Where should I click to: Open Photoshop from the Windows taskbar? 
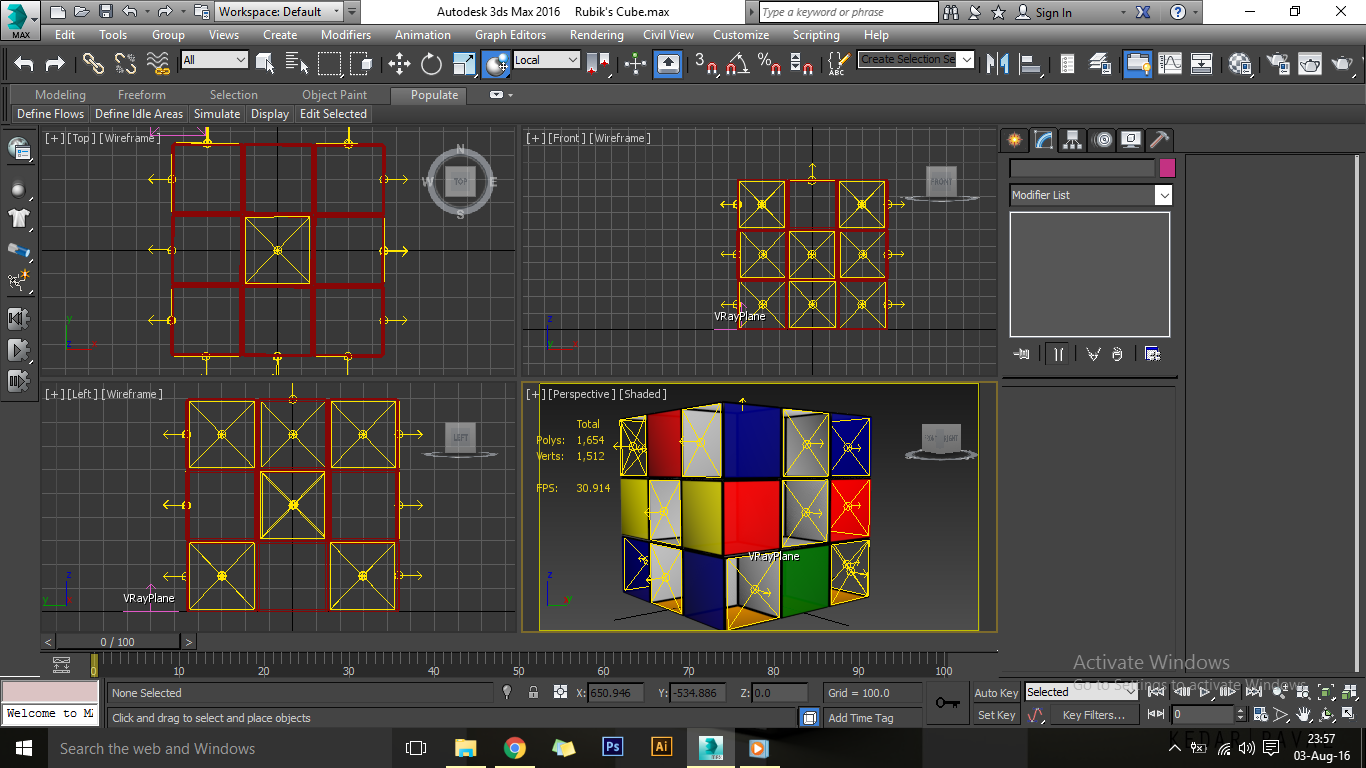click(613, 747)
